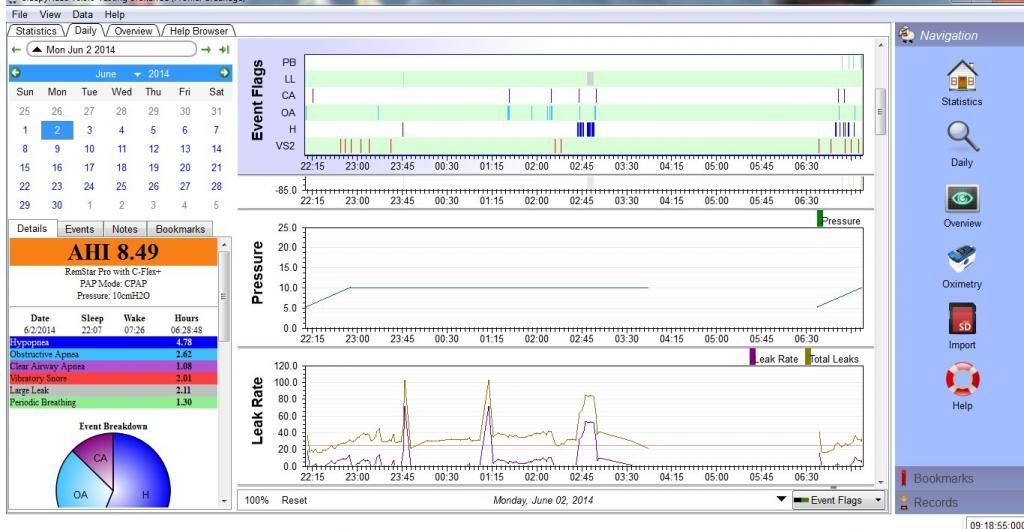
Task: Open Help lifebuoy icon
Action: [963, 379]
